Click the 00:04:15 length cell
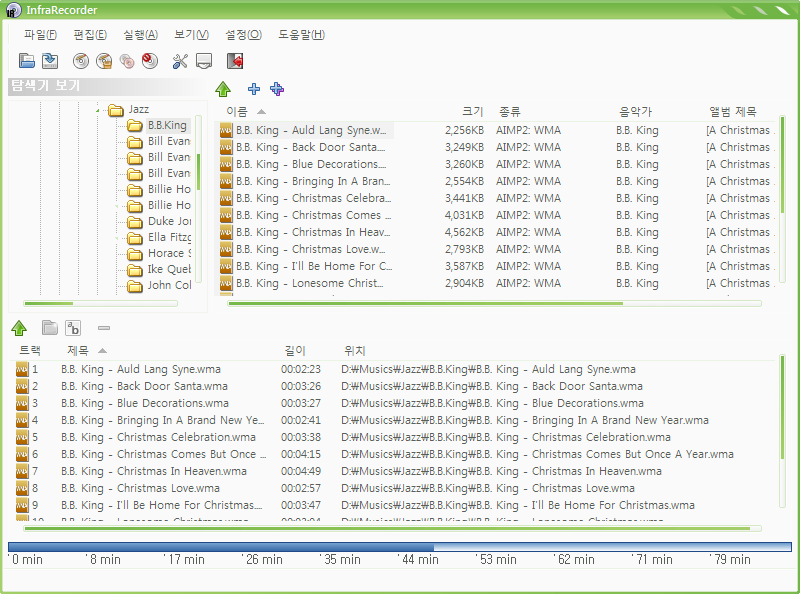Screen dimensions: 800x594 tap(301, 454)
